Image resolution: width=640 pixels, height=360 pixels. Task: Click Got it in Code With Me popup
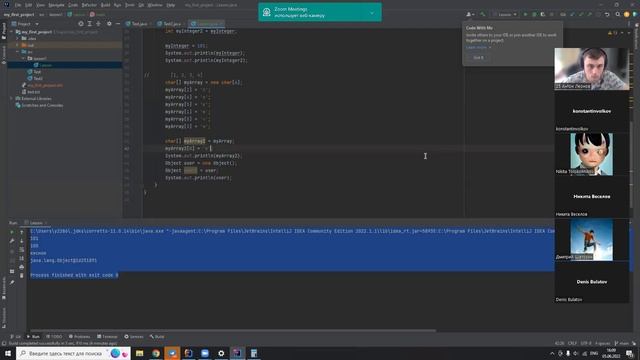pyautogui.click(x=478, y=58)
